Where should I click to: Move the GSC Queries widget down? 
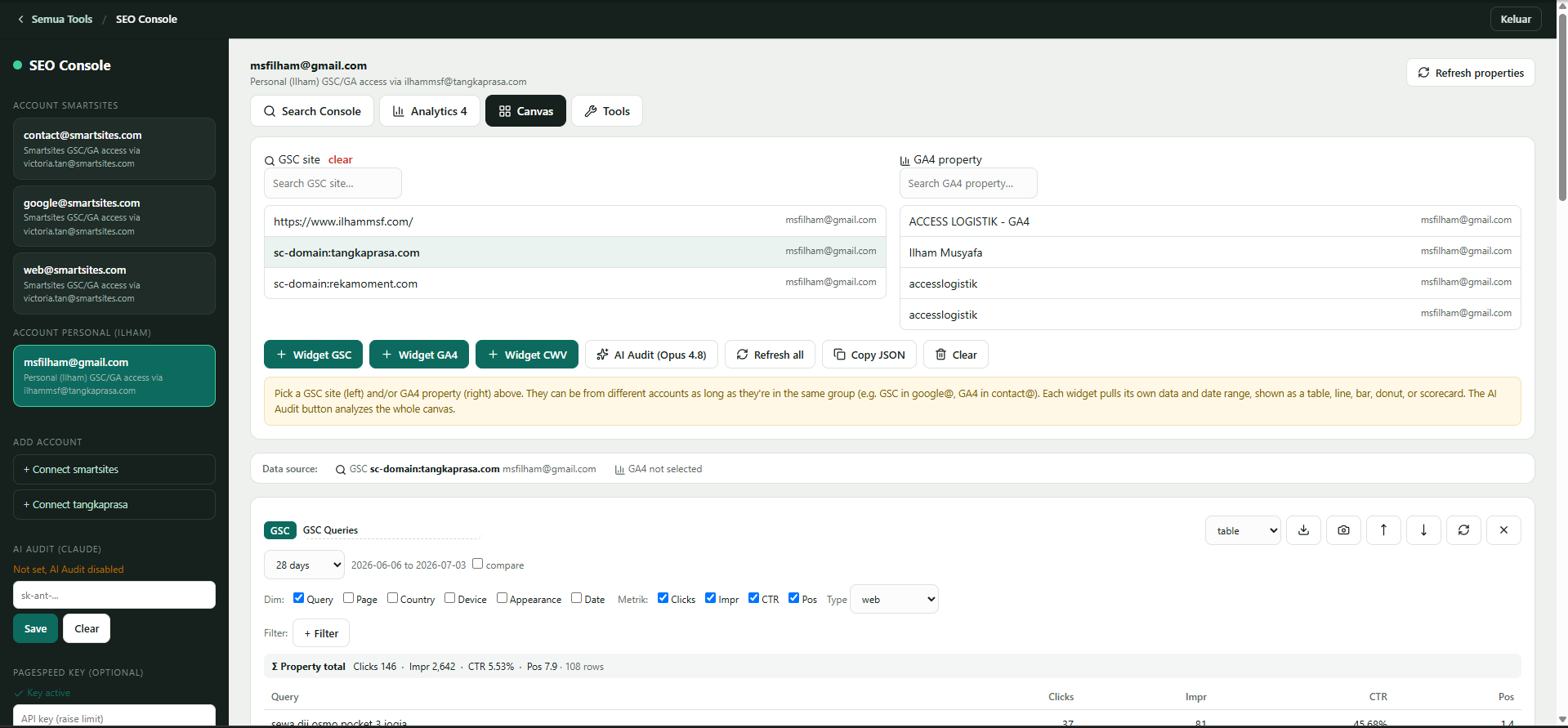[x=1423, y=530]
